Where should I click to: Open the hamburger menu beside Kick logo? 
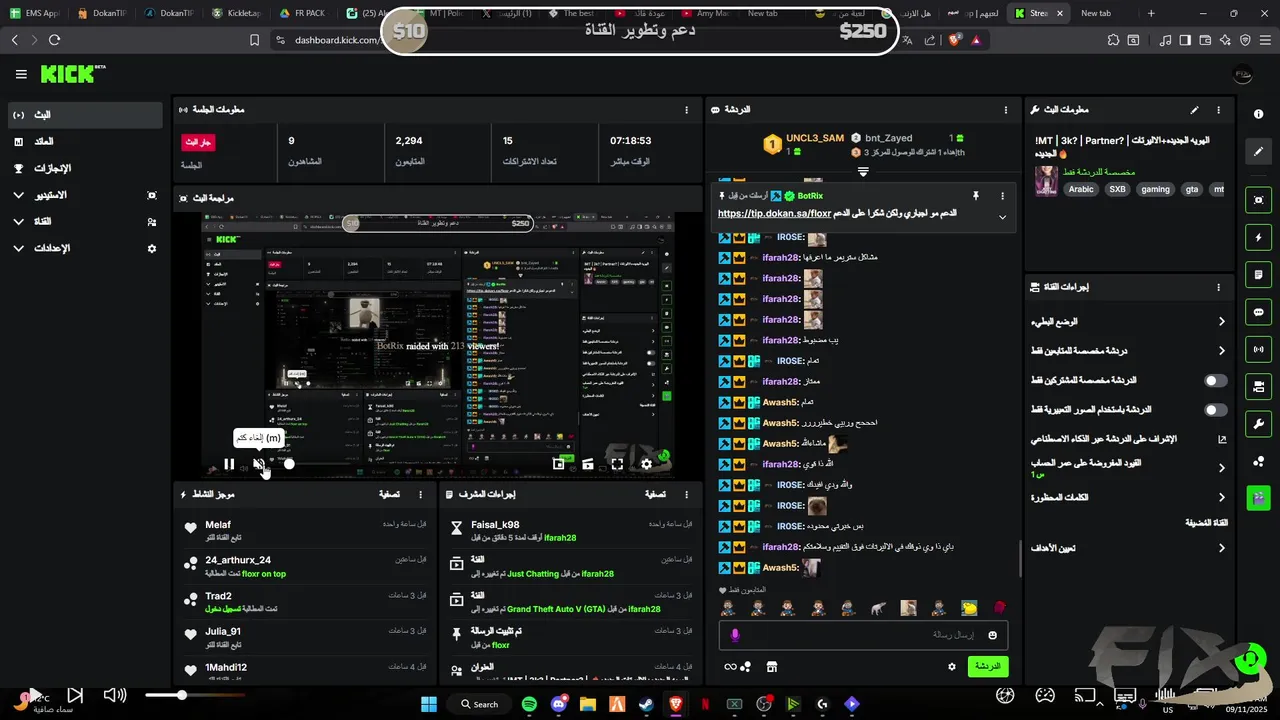pos(21,74)
